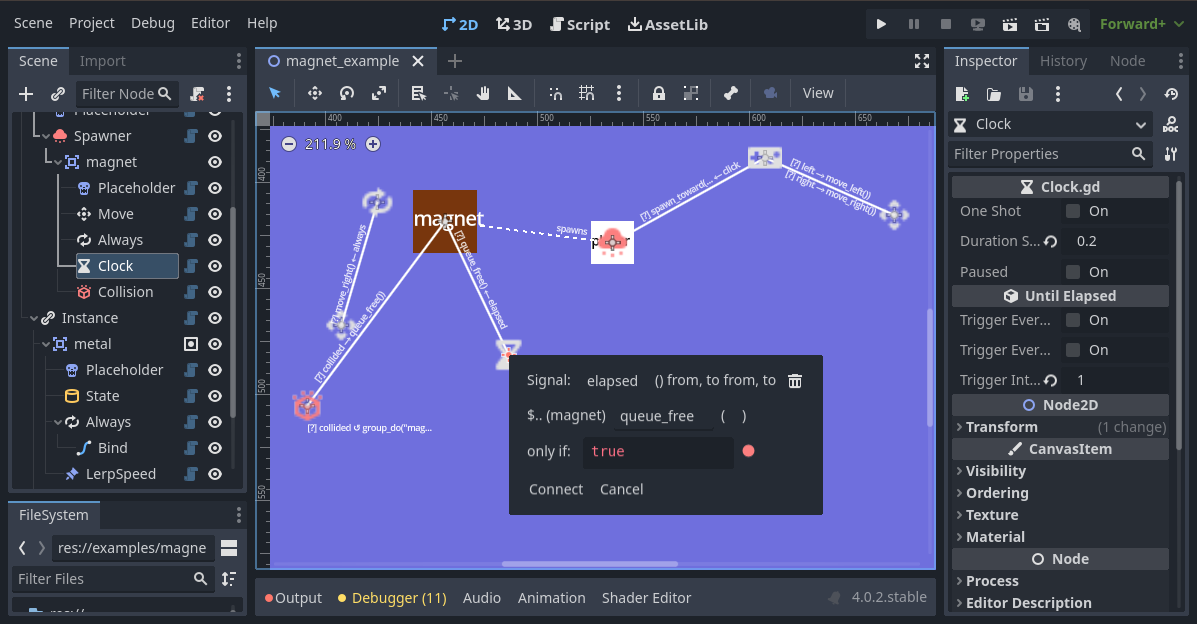
Task: Open the Debug menu
Action: pos(152,23)
